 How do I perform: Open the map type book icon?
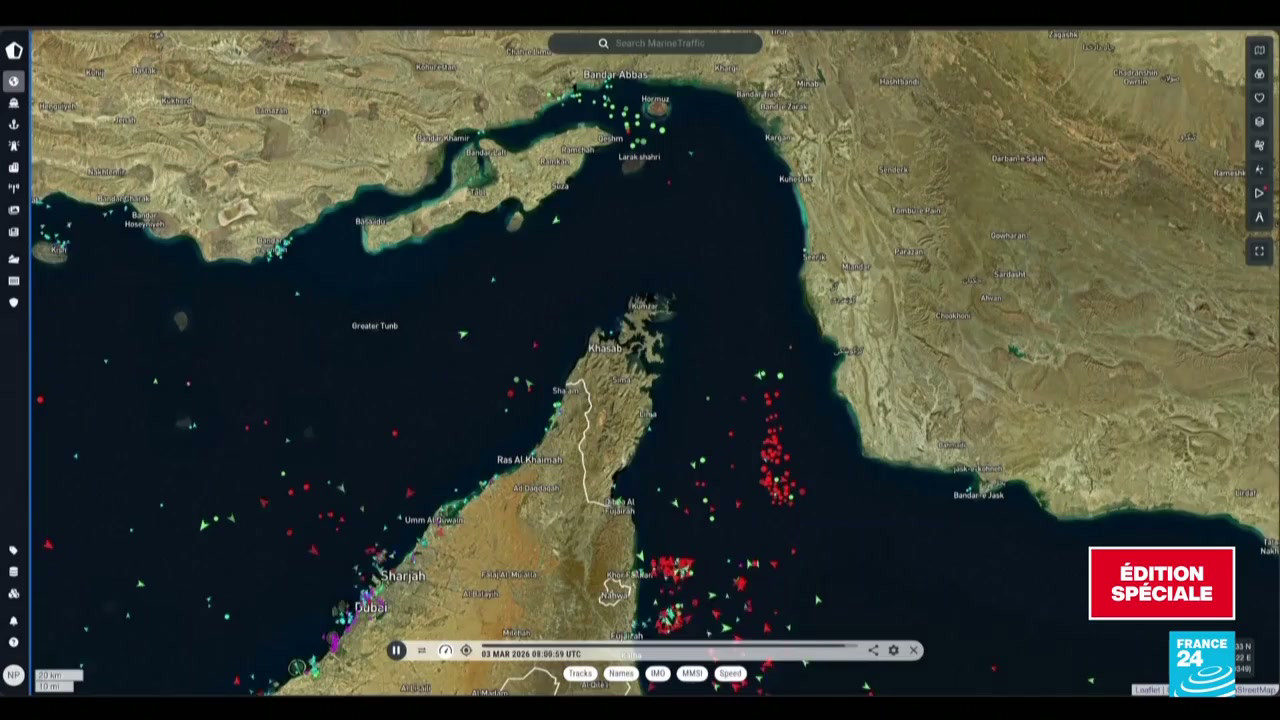(x=1259, y=50)
